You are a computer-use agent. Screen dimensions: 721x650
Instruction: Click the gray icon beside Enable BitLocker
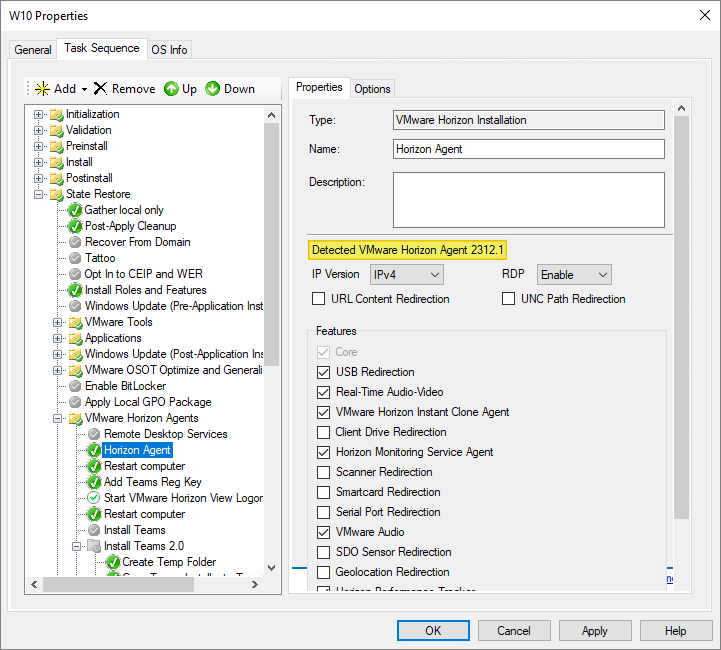click(75, 386)
